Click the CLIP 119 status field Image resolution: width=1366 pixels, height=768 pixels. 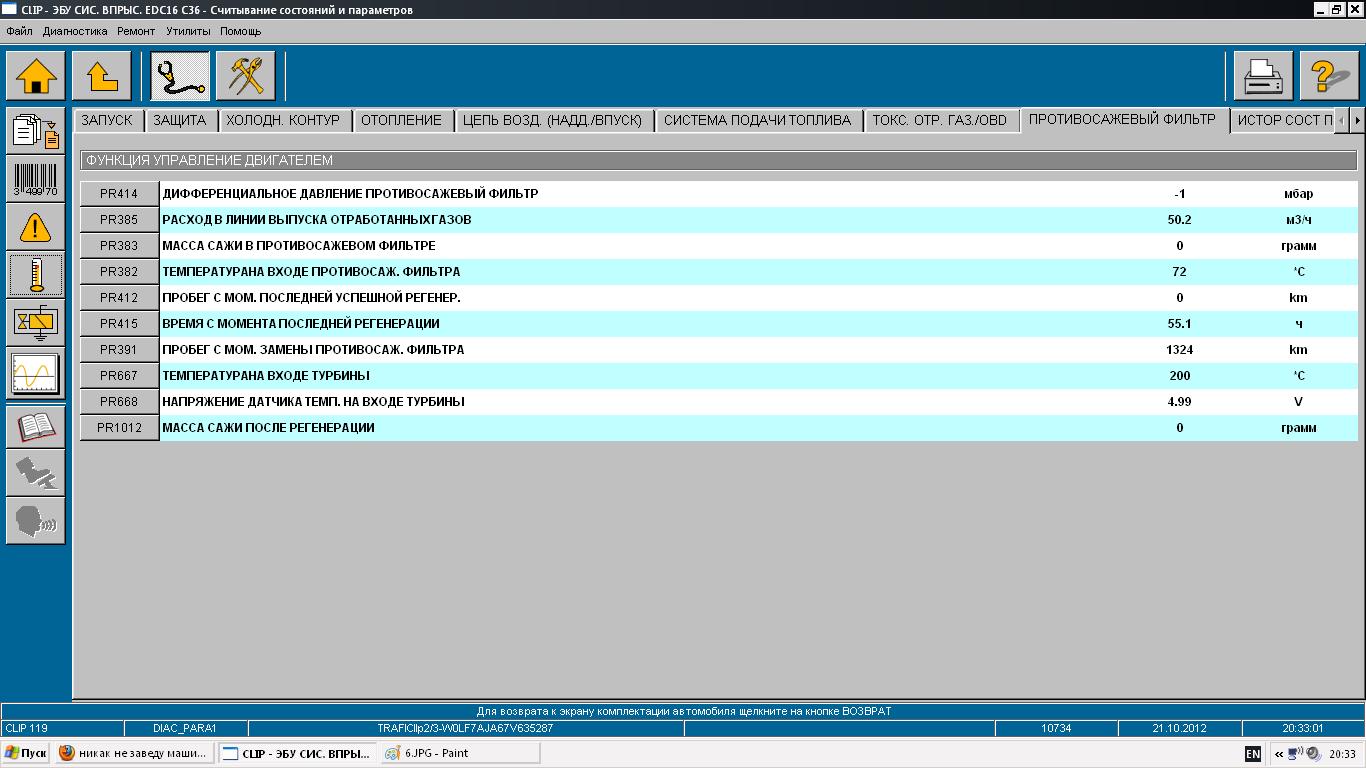(x=62, y=728)
